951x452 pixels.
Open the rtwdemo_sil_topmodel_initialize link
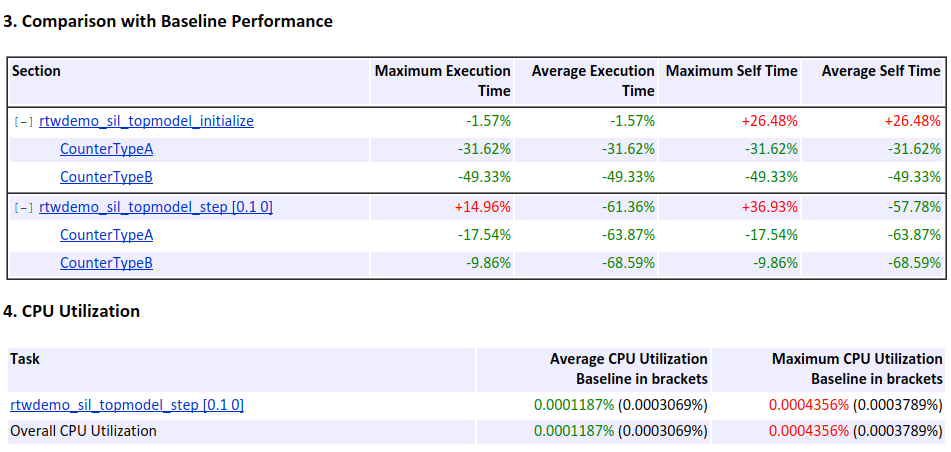click(146, 121)
